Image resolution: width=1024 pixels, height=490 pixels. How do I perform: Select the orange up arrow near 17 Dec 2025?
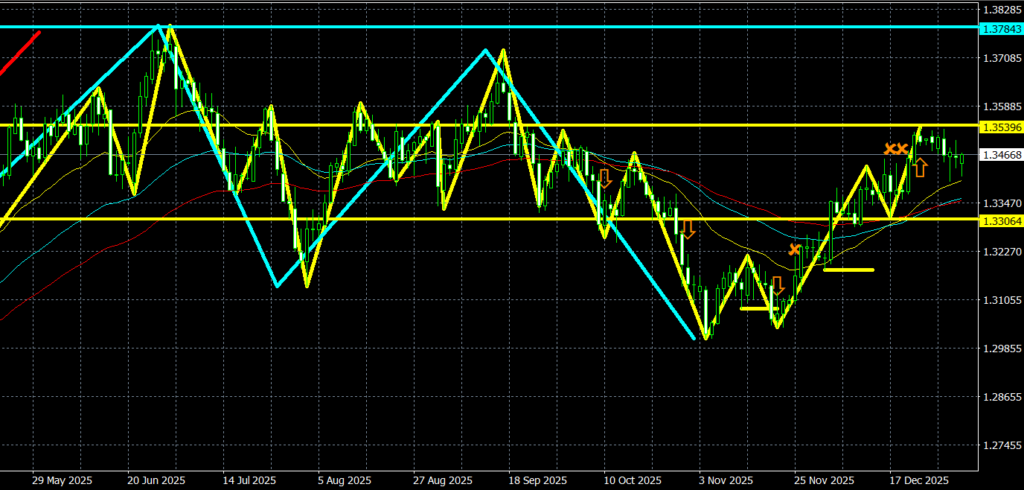[x=919, y=167]
